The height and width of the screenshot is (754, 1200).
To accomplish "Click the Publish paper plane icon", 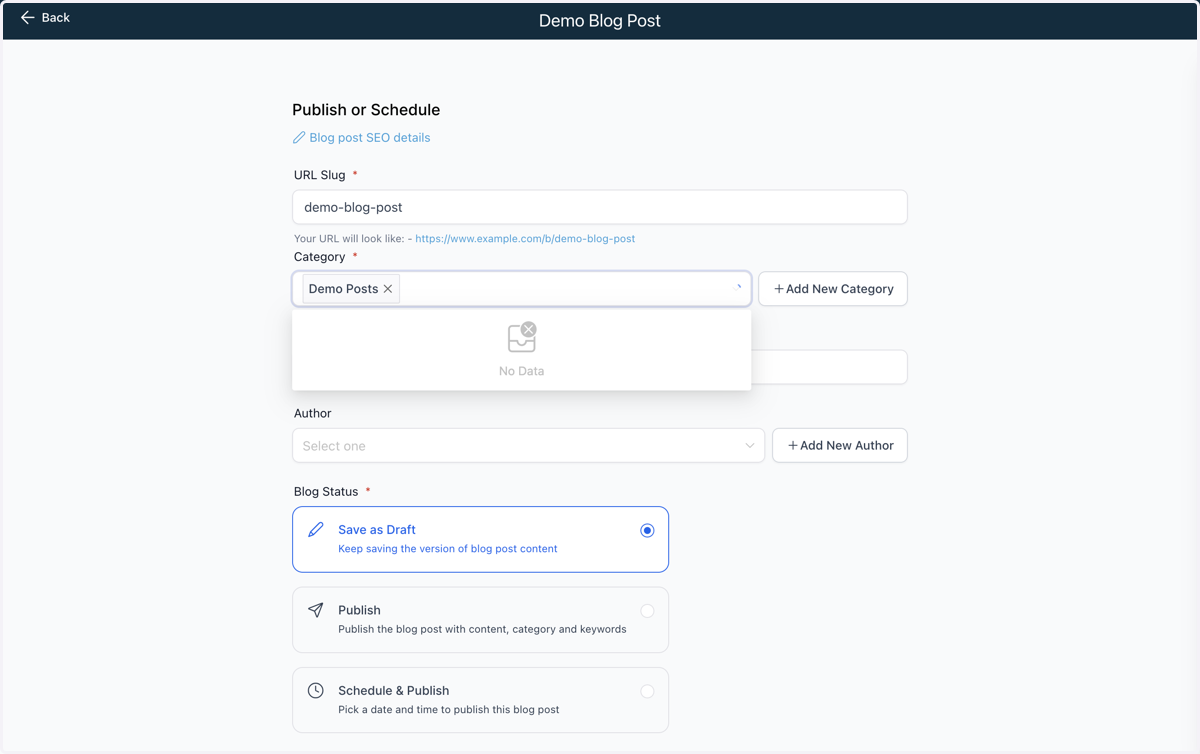I will (x=316, y=610).
